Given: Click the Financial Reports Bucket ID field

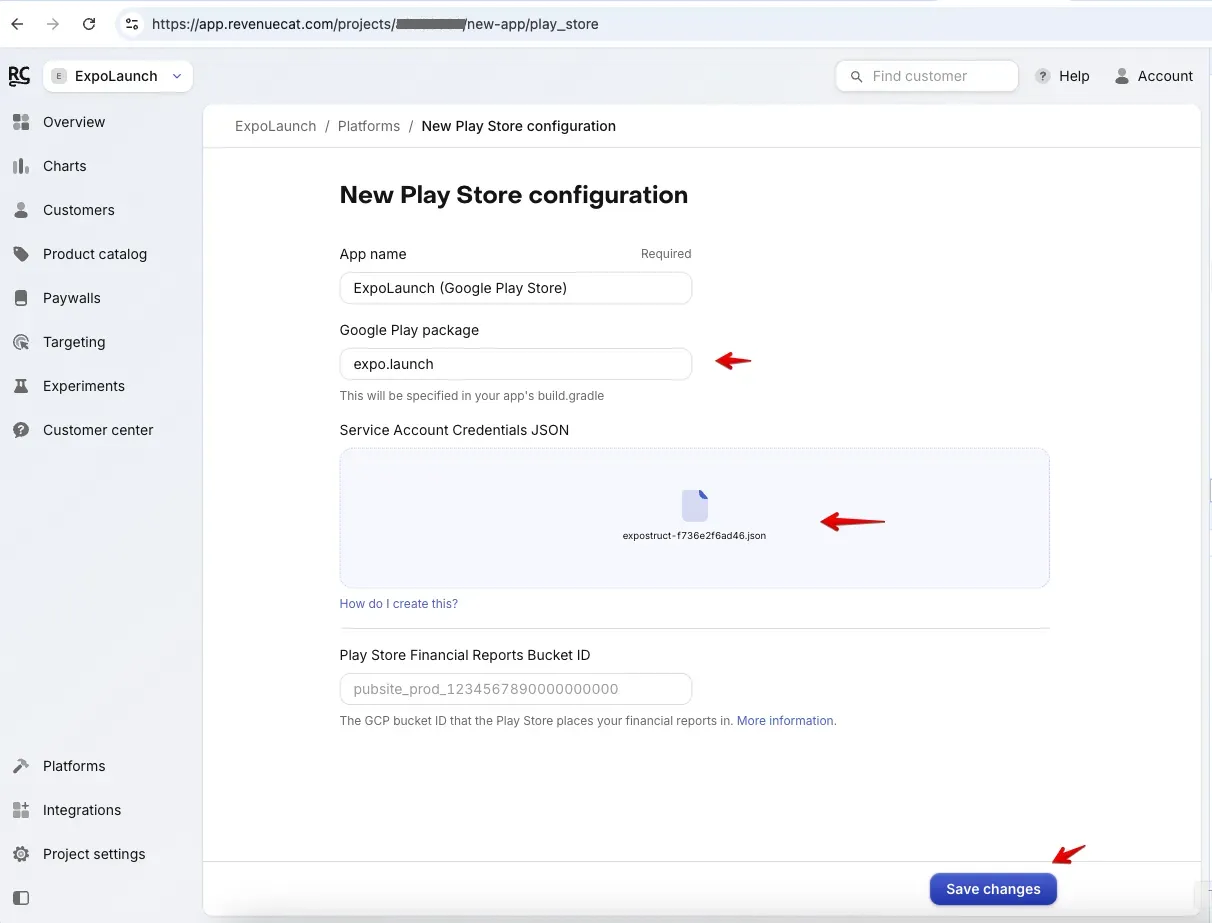Looking at the screenshot, I should point(516,689).
